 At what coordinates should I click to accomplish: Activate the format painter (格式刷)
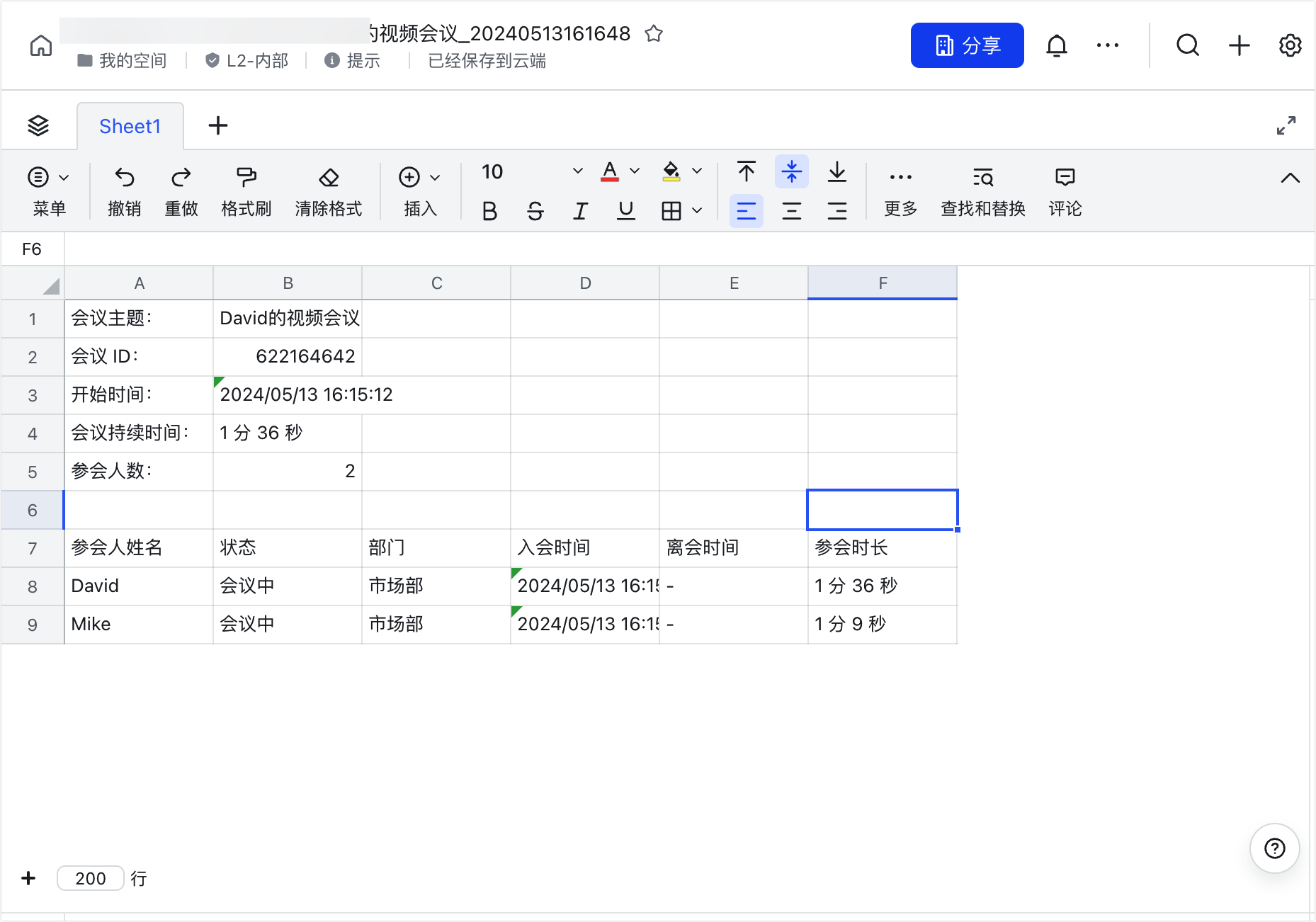click(246, 191)
